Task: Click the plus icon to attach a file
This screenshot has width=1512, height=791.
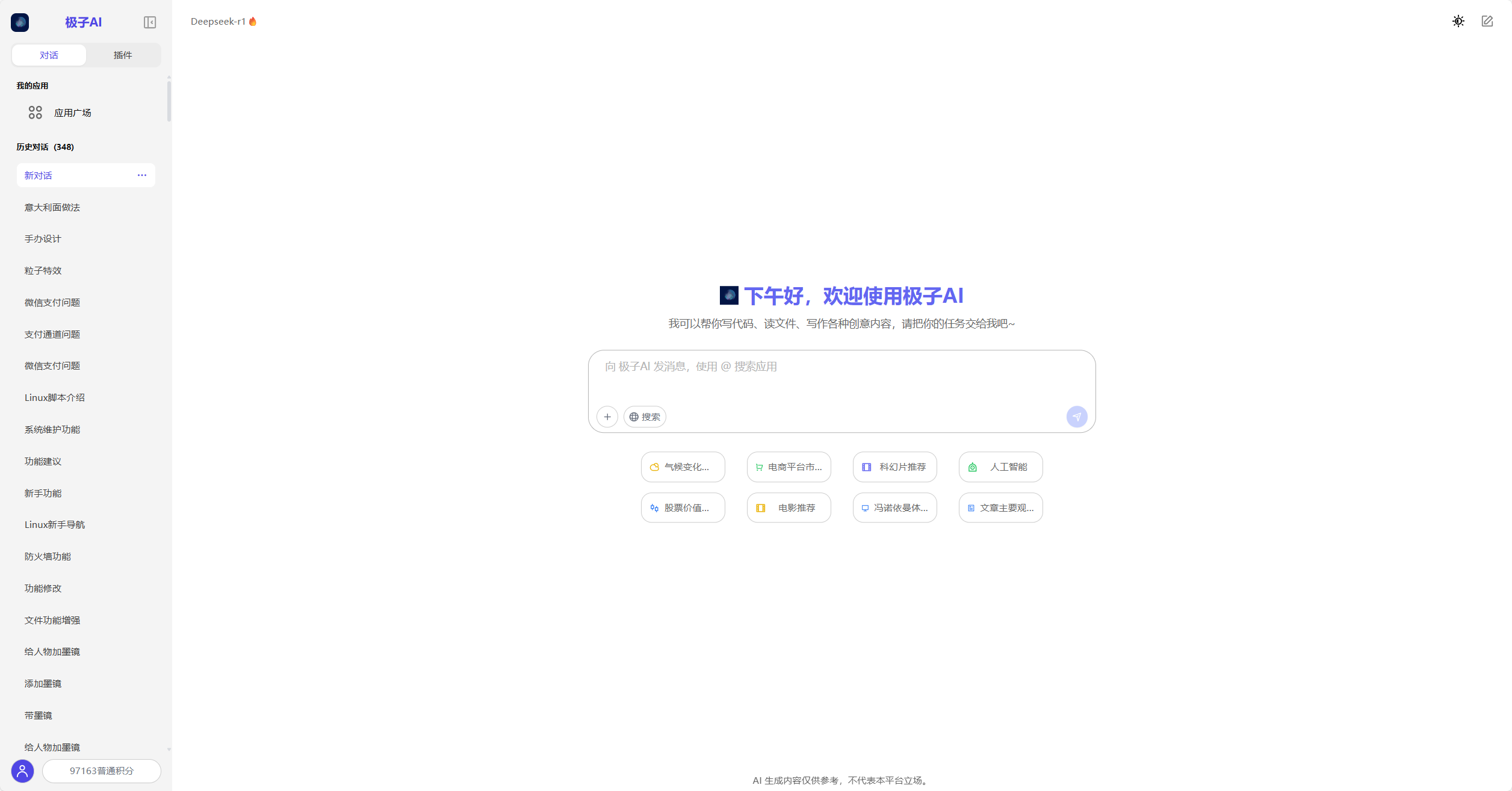Action: [607, 417]
